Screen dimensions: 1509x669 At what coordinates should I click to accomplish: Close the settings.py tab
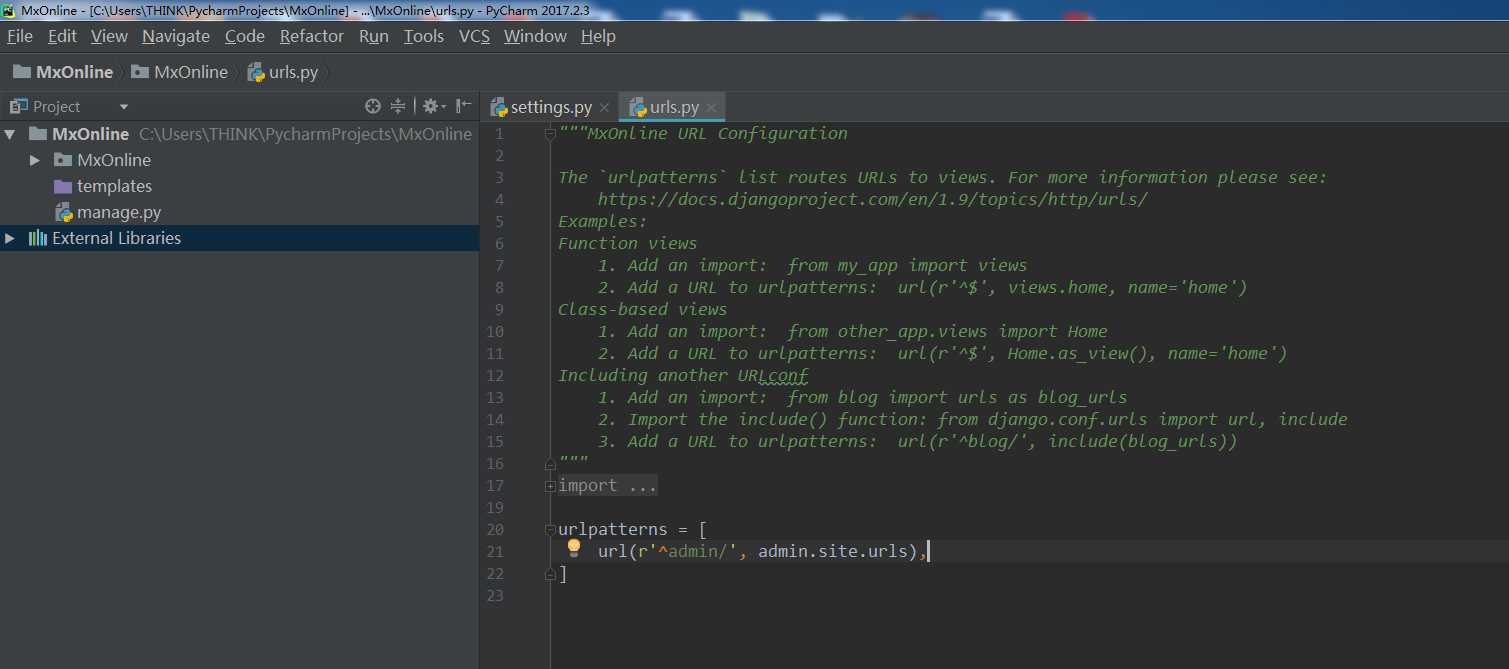(x=604, y=108)
